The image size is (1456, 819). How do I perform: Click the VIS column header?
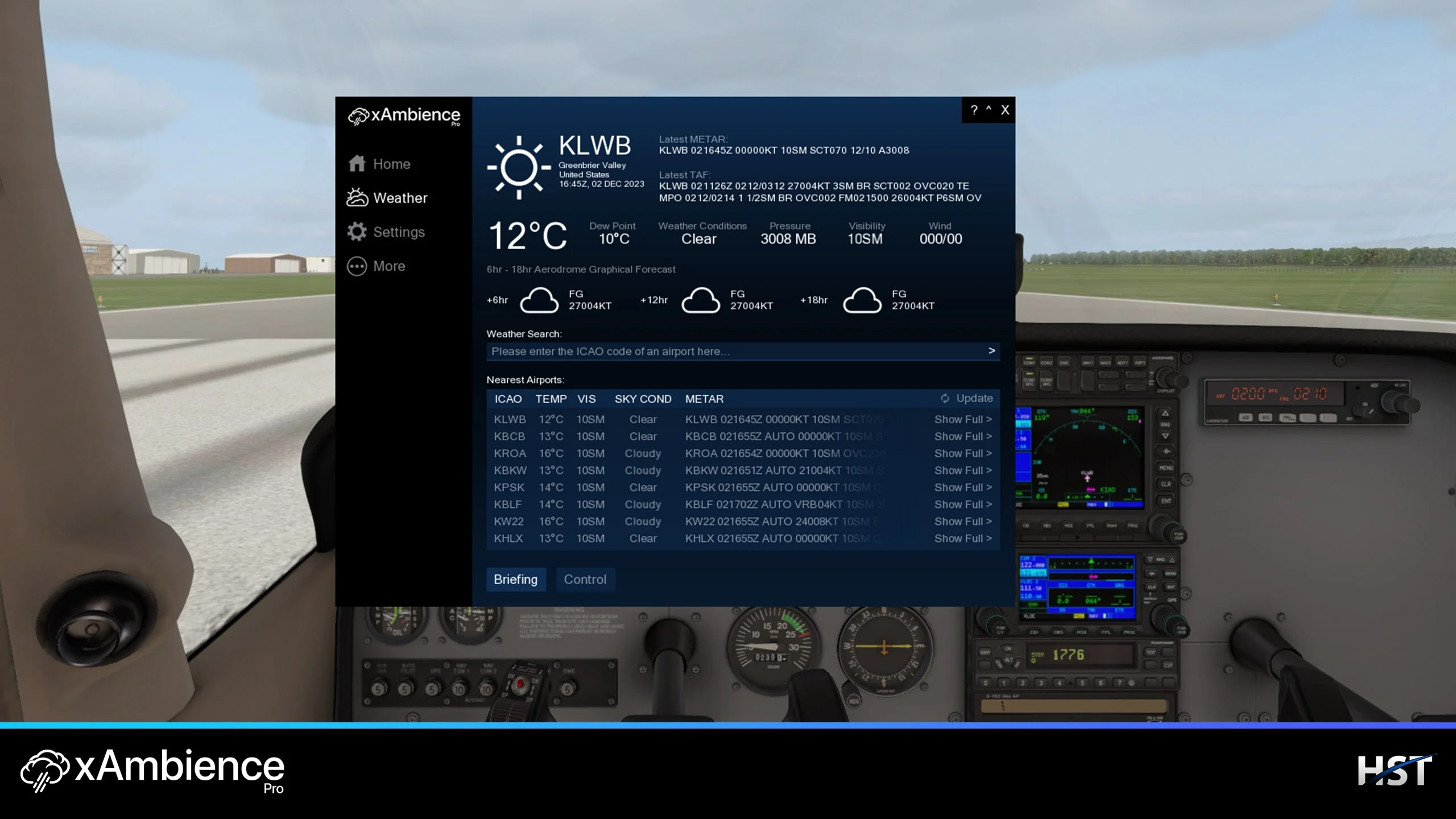(586, 399)
